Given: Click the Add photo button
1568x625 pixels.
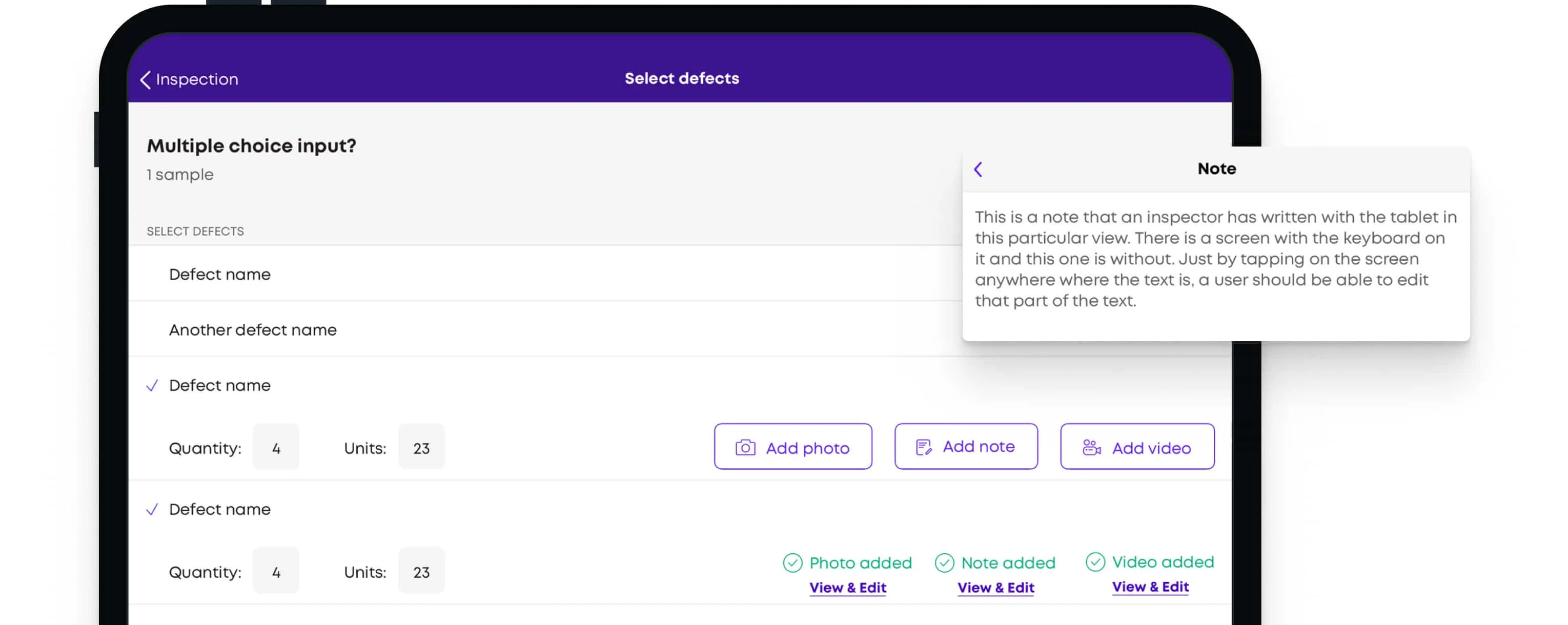Looking at the screenshot, I should 792,446.
